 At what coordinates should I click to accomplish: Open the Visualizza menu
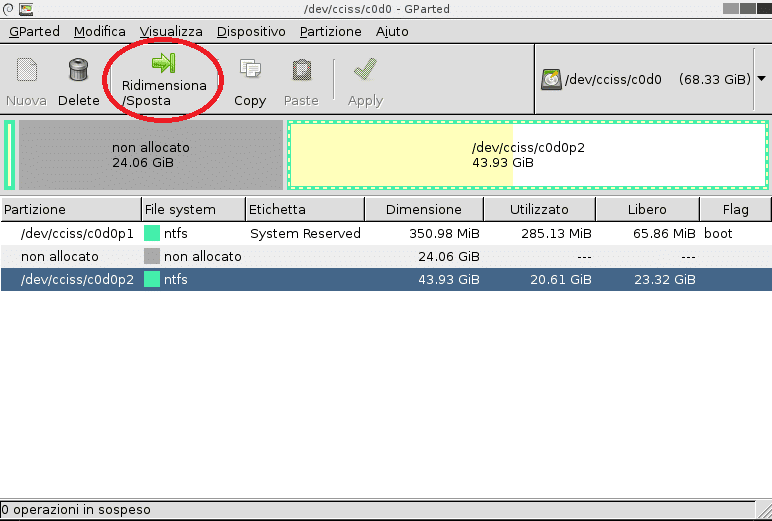coord(171,32)
